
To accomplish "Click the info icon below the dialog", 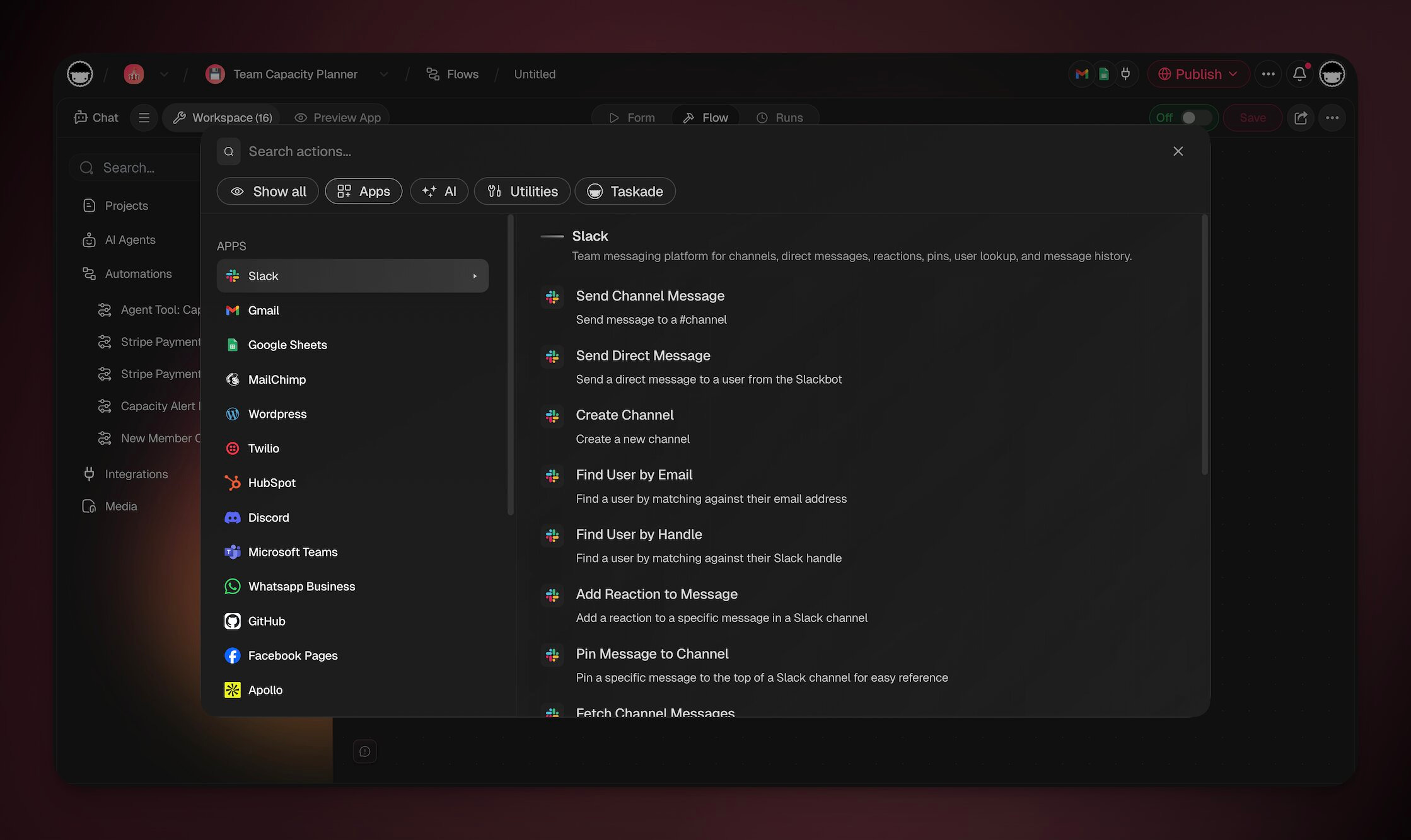I will [364, 751].
